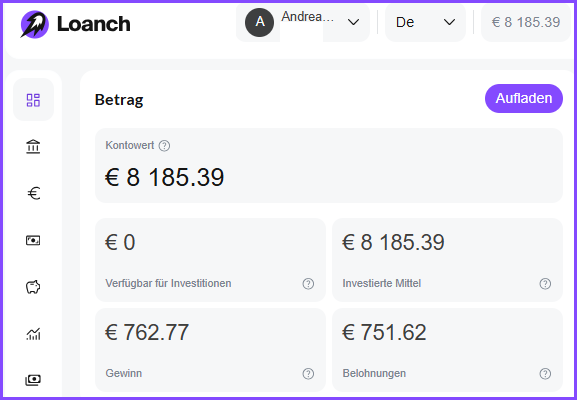Click the Aufladen button

(x=524, y=98)
